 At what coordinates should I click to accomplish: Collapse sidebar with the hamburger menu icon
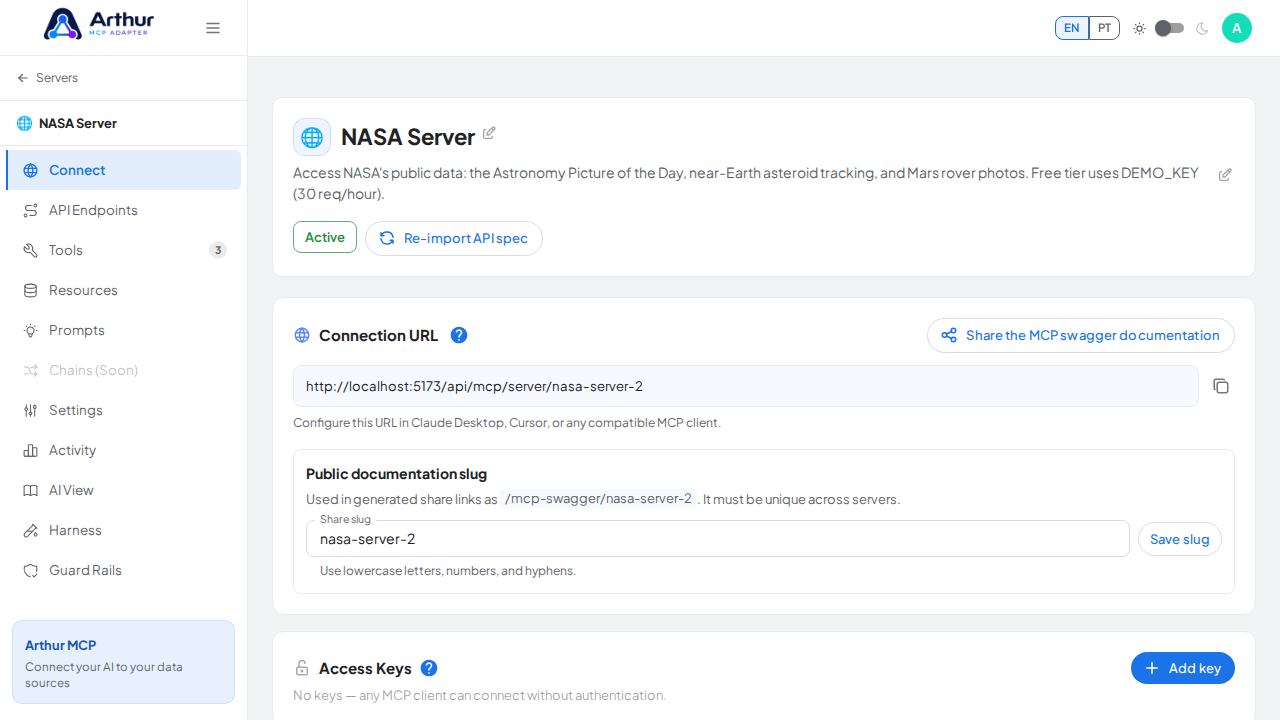213,28
